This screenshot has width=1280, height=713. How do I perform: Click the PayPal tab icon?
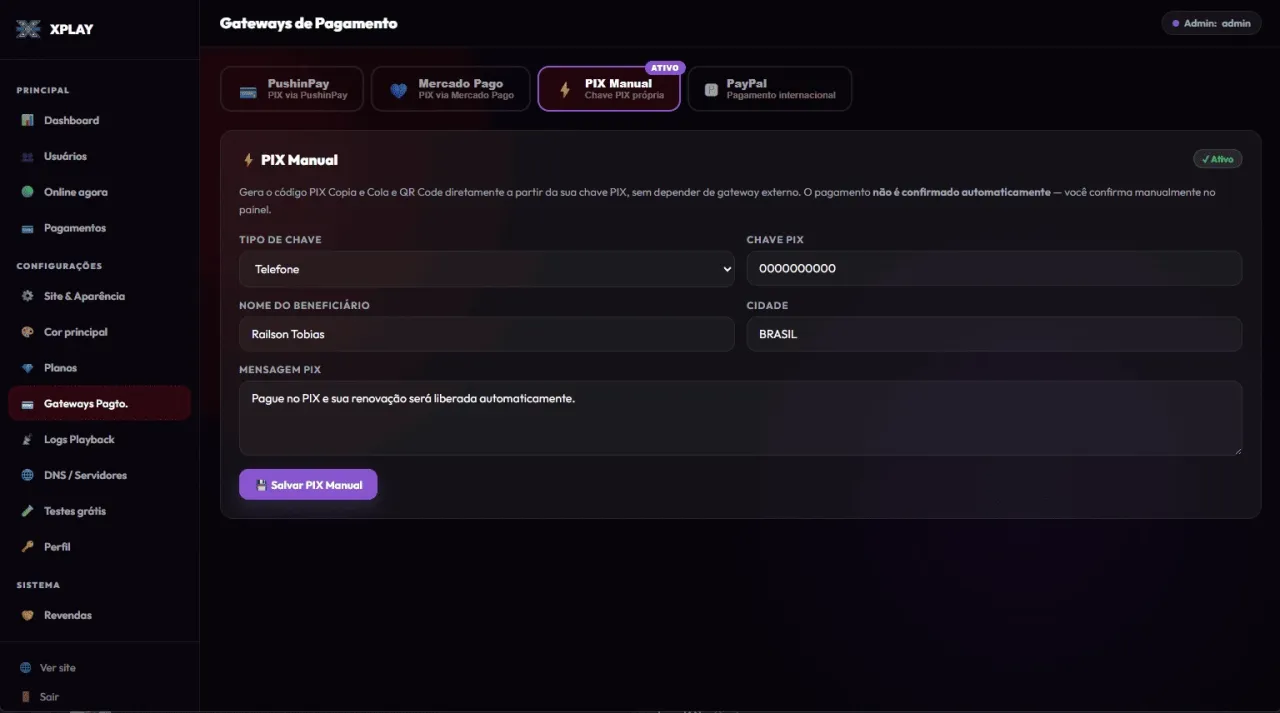tap(711, 90)
